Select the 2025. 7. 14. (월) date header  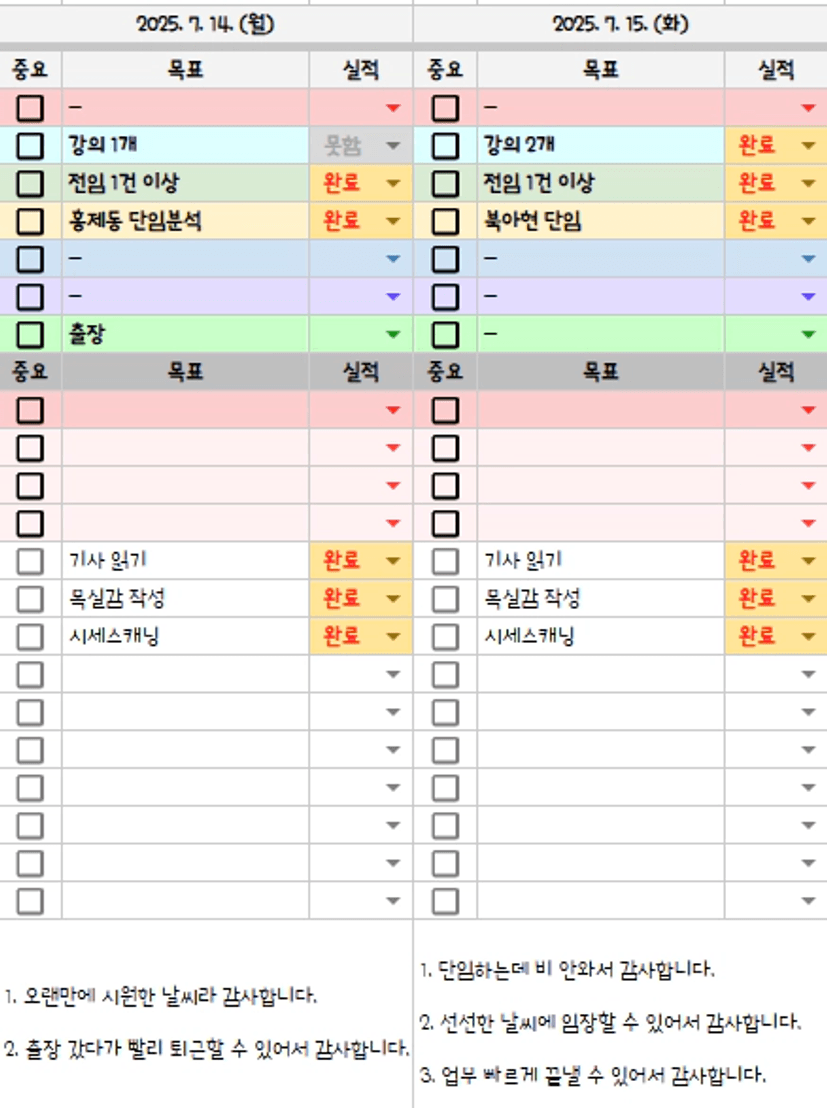point(205,24)
